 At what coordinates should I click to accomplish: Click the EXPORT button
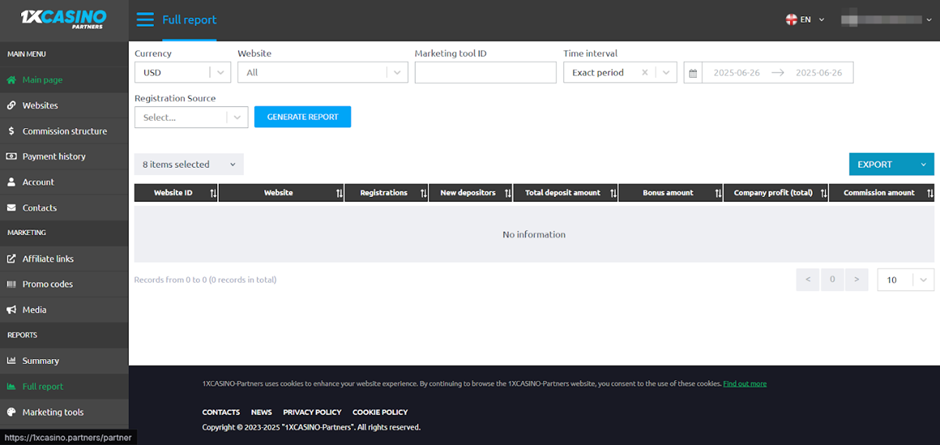tap(876, 164)
